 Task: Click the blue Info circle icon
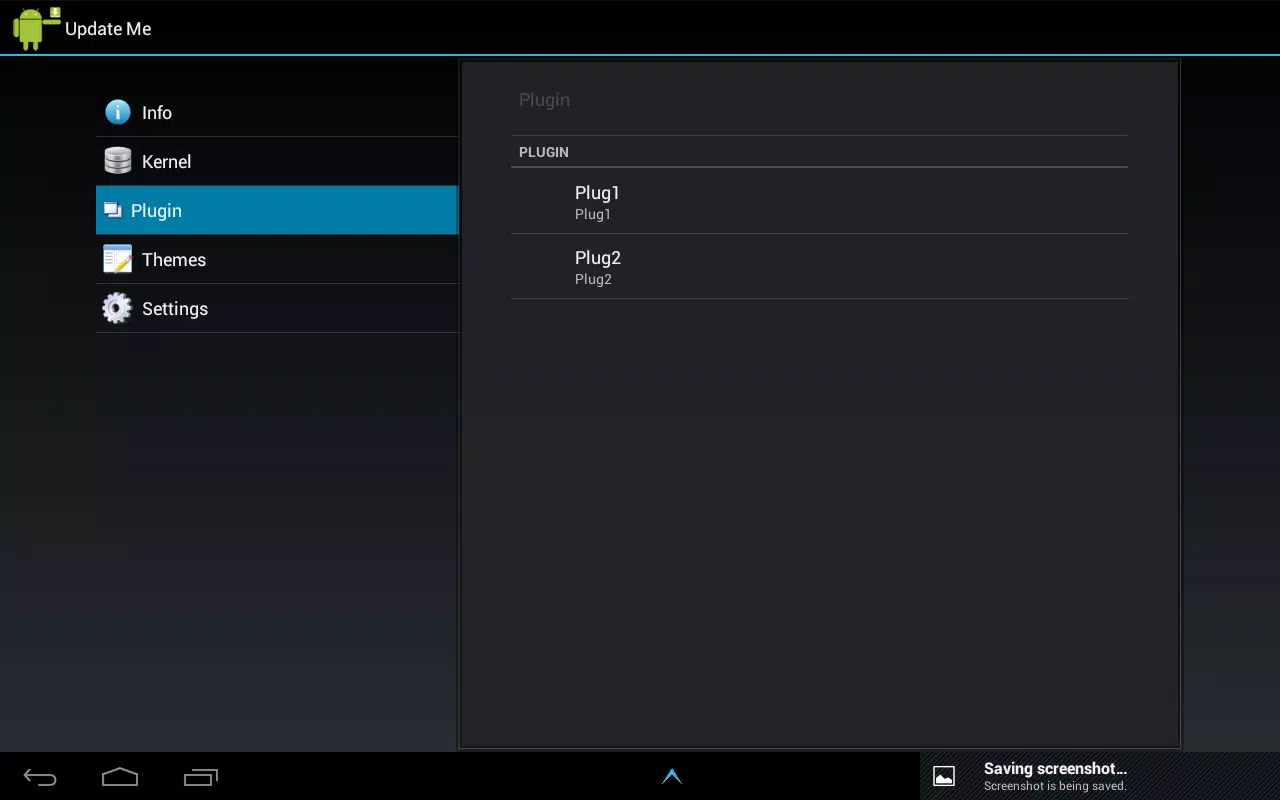118,112
